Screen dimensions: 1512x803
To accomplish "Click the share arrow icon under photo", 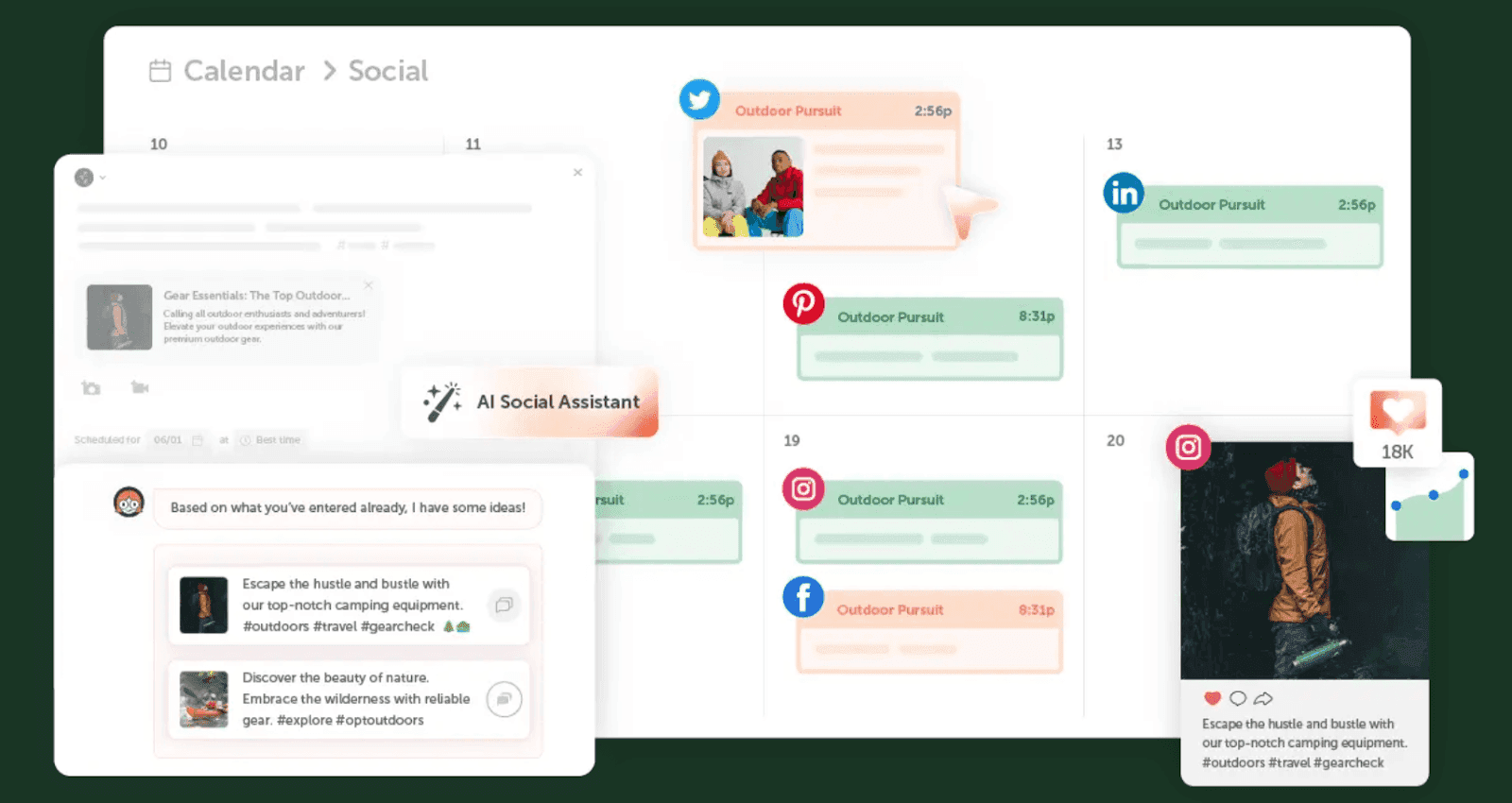I will click(x=1263, y=698).
